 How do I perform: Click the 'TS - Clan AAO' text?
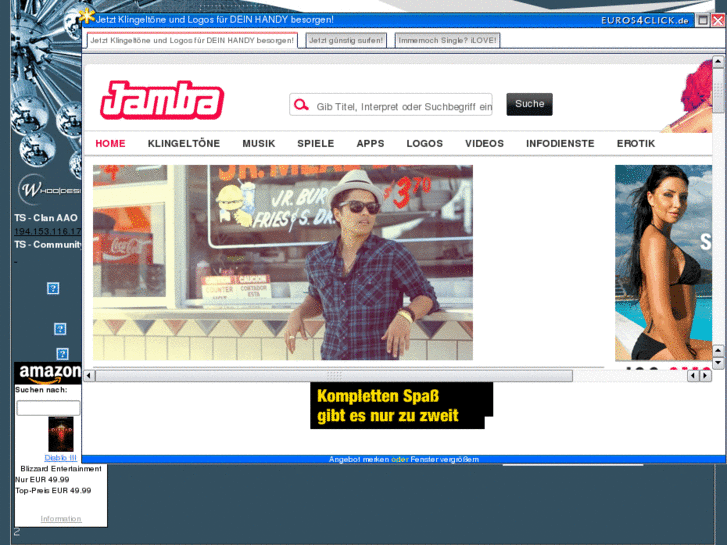[x=46, y=218]
